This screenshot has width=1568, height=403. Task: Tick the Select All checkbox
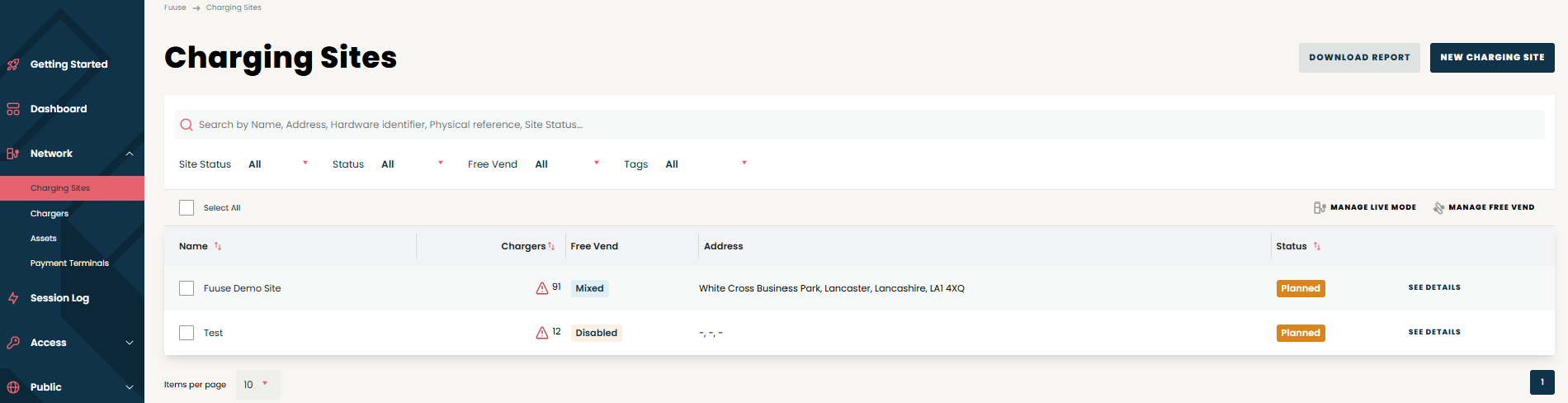[187, 207]
